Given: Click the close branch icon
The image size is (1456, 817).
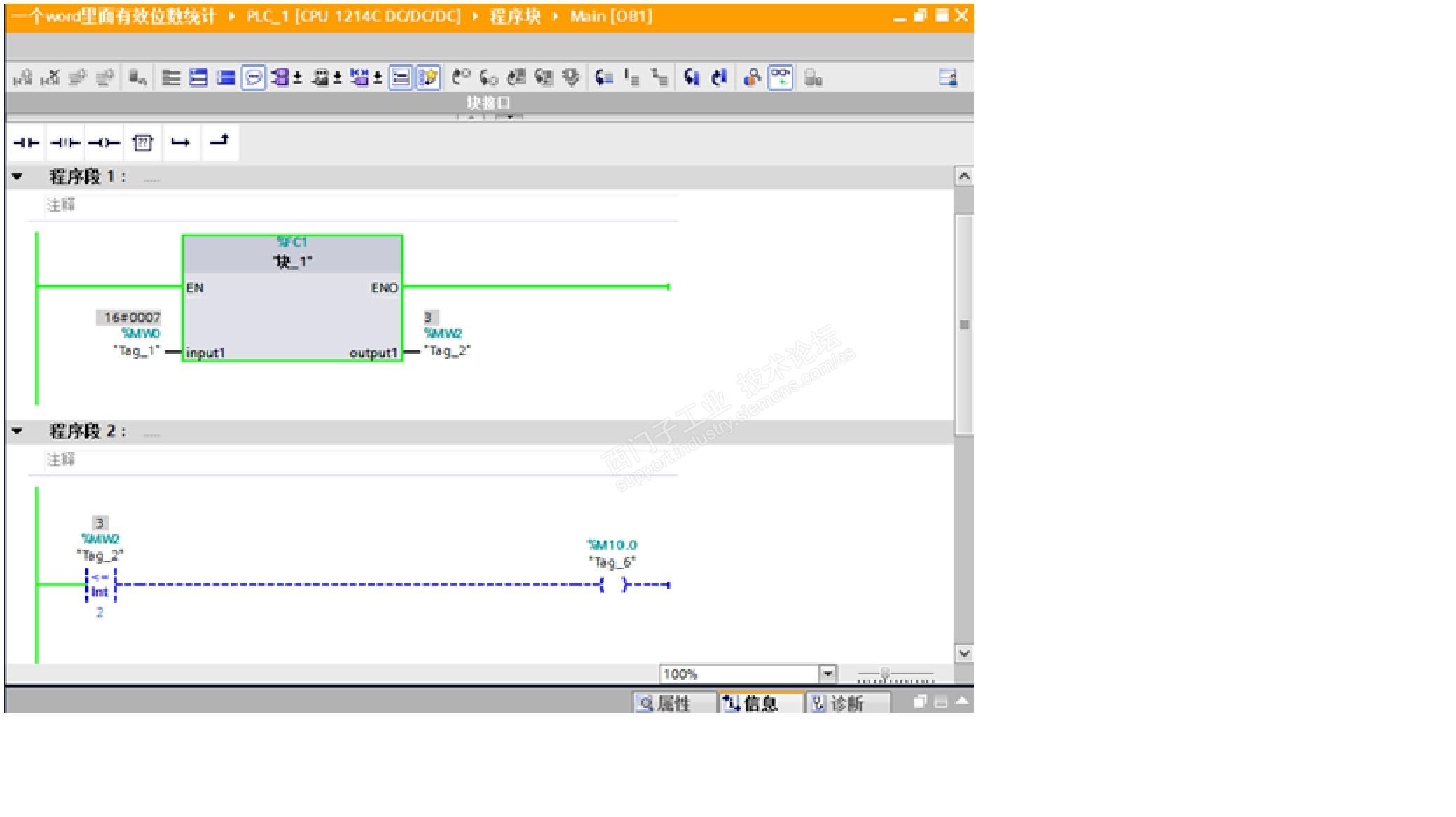Looking at the screenshot, I should (220, 141).
